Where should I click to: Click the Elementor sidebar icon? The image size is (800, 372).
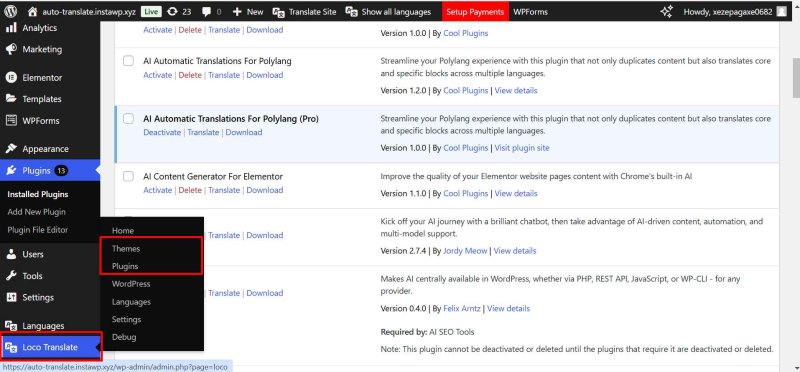(x=11, y=78)
